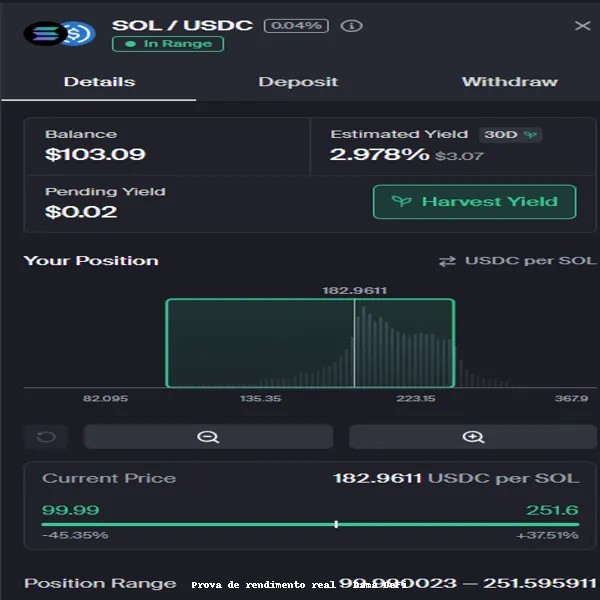
Task: Click the upper bound price 251.6
Action: pos(552,509)
